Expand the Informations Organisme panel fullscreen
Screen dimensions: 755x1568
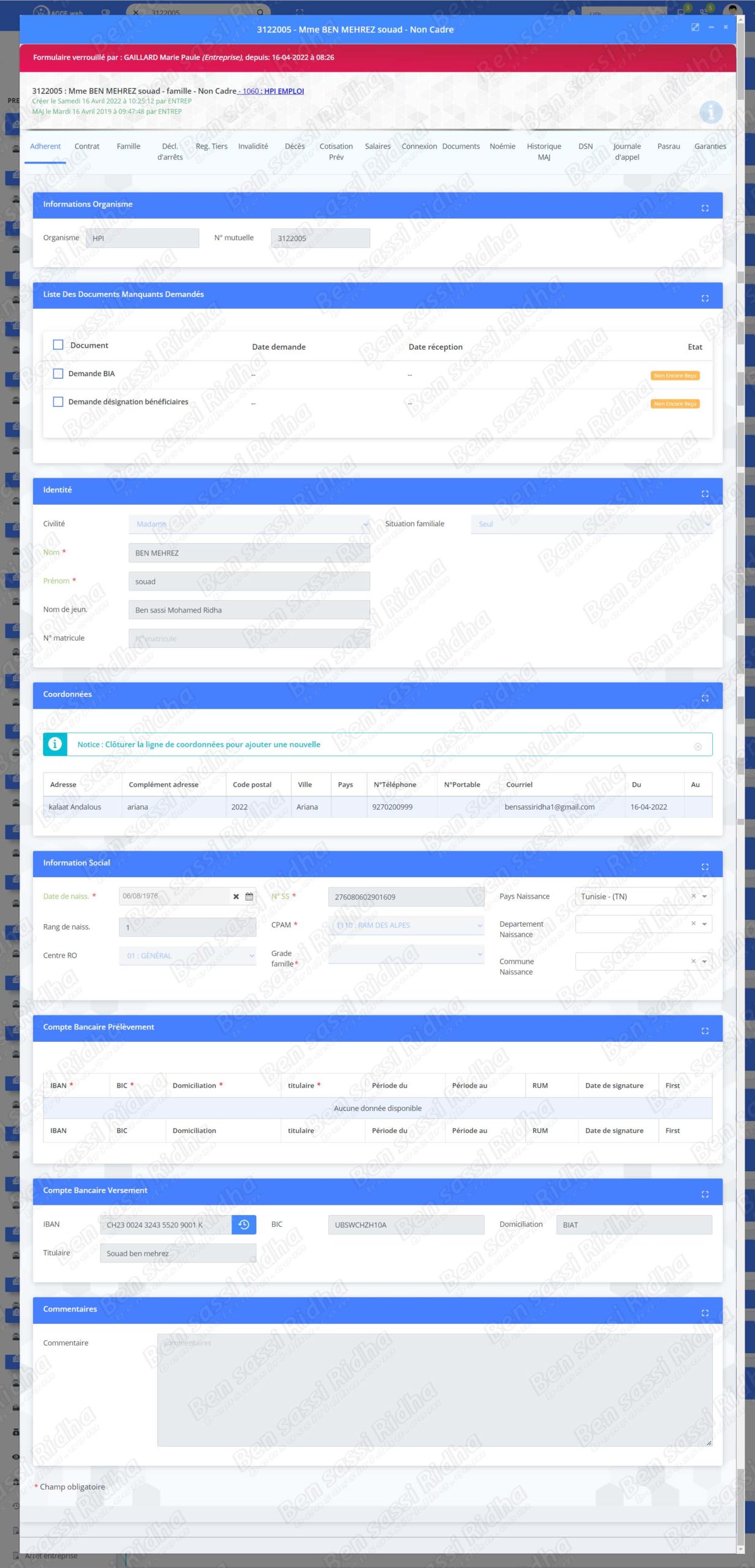(x=705, y=208)
